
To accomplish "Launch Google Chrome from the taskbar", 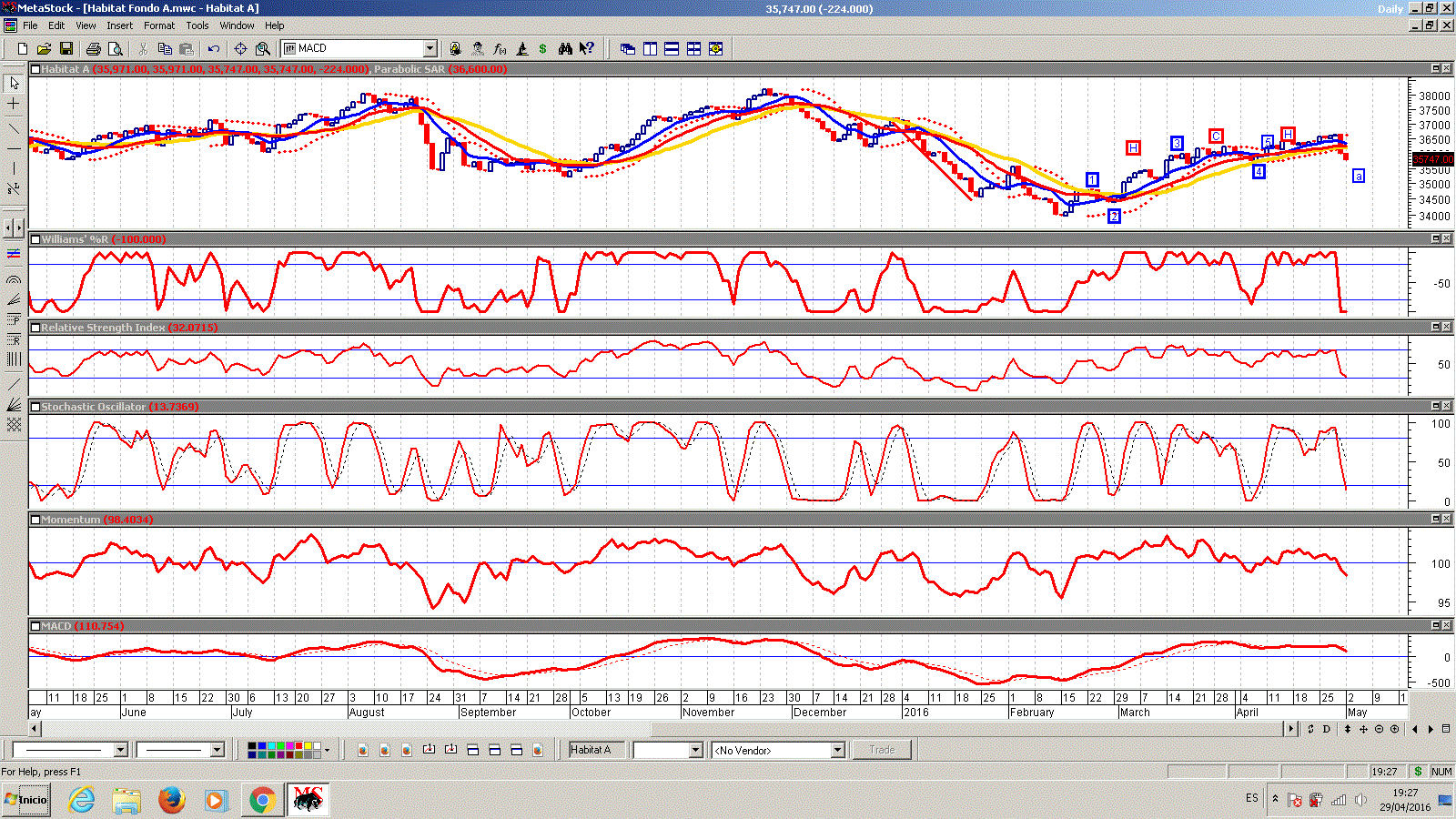I will coord(262,800).
